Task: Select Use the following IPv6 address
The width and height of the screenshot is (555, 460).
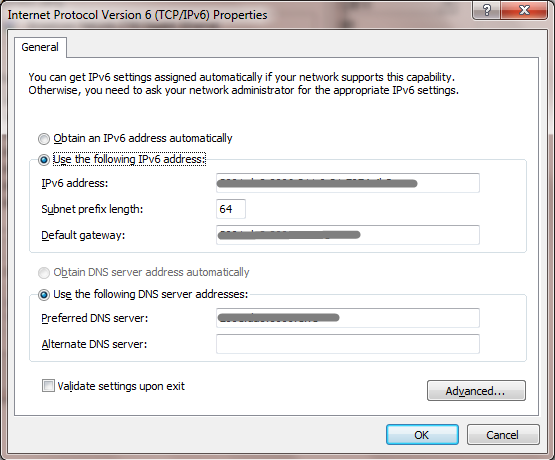Action: (44, 160)
